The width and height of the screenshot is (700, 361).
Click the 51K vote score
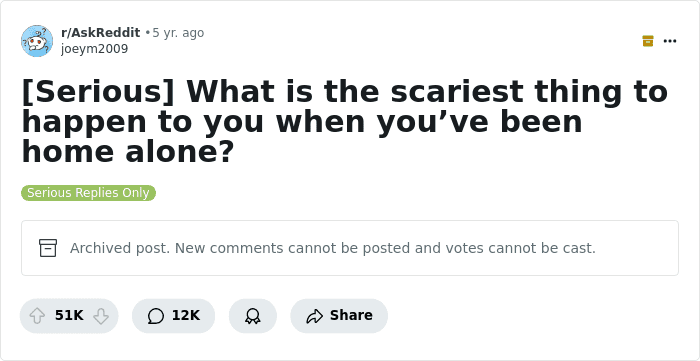click(69, 315)
